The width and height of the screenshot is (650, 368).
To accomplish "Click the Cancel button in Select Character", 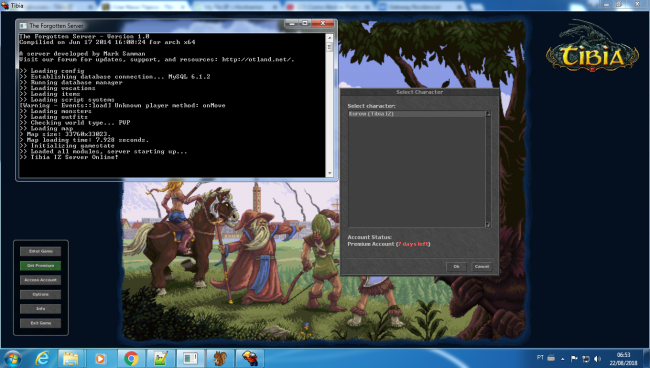I will click(x=482, y=266).
